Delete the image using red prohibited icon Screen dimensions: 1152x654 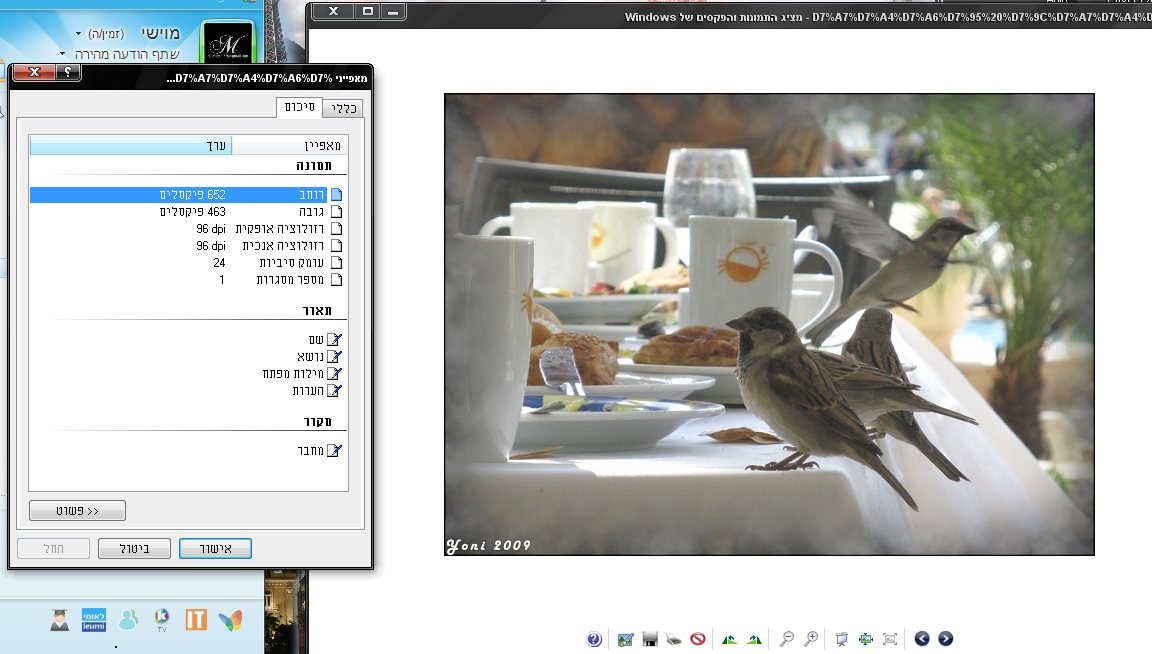pyautogui.click(x=698, y=639)
